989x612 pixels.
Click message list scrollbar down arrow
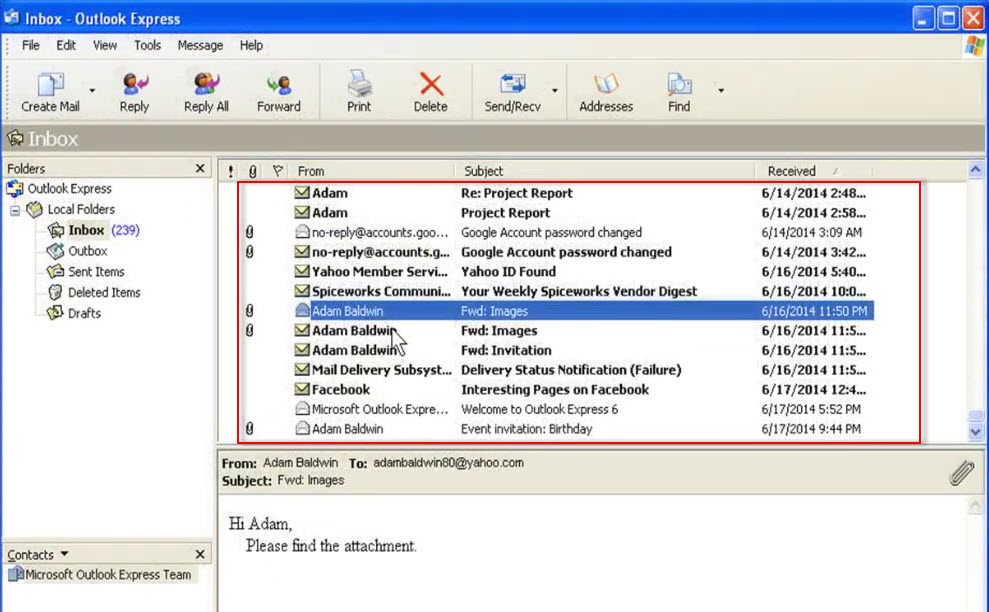975,432
